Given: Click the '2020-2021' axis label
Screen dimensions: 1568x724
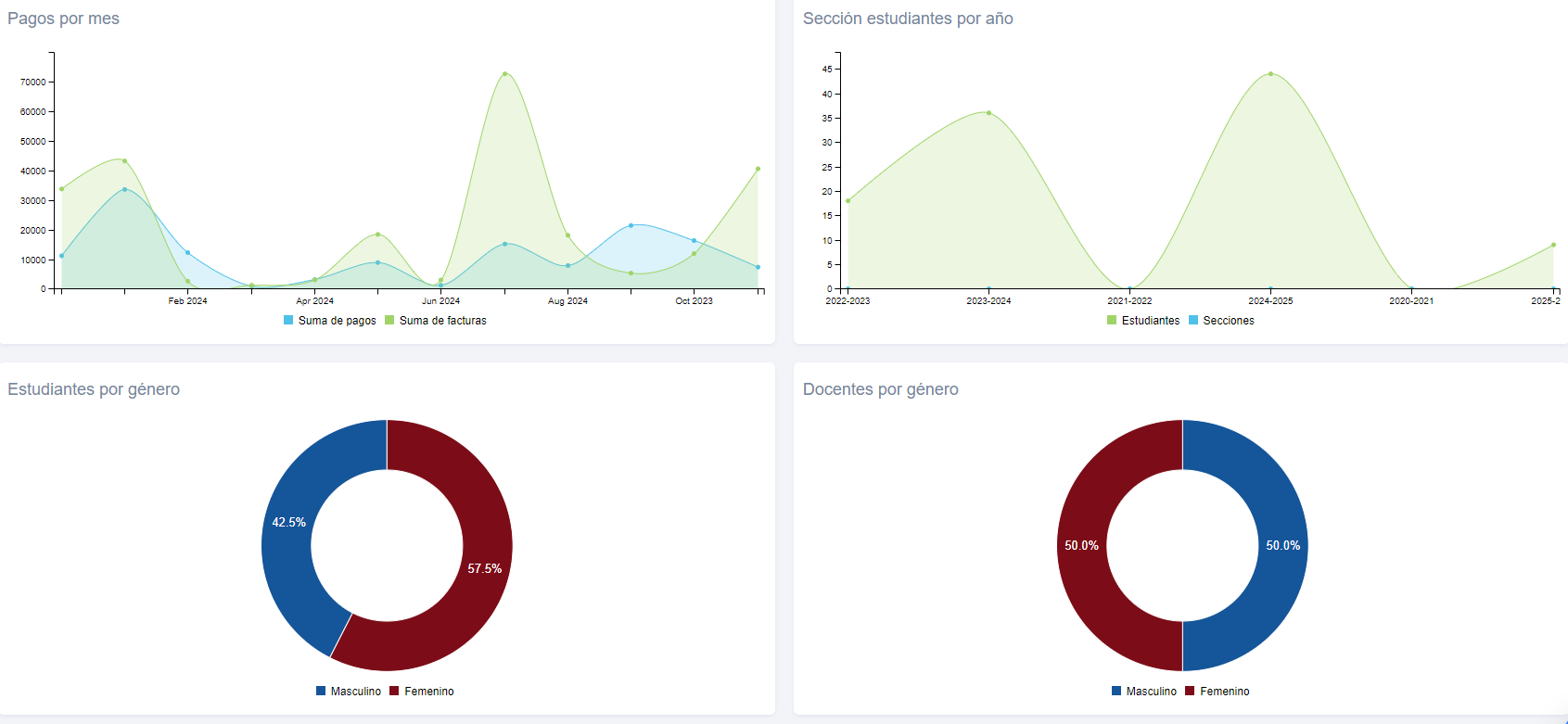Looking at the screenshot, I should [1411, 301].
